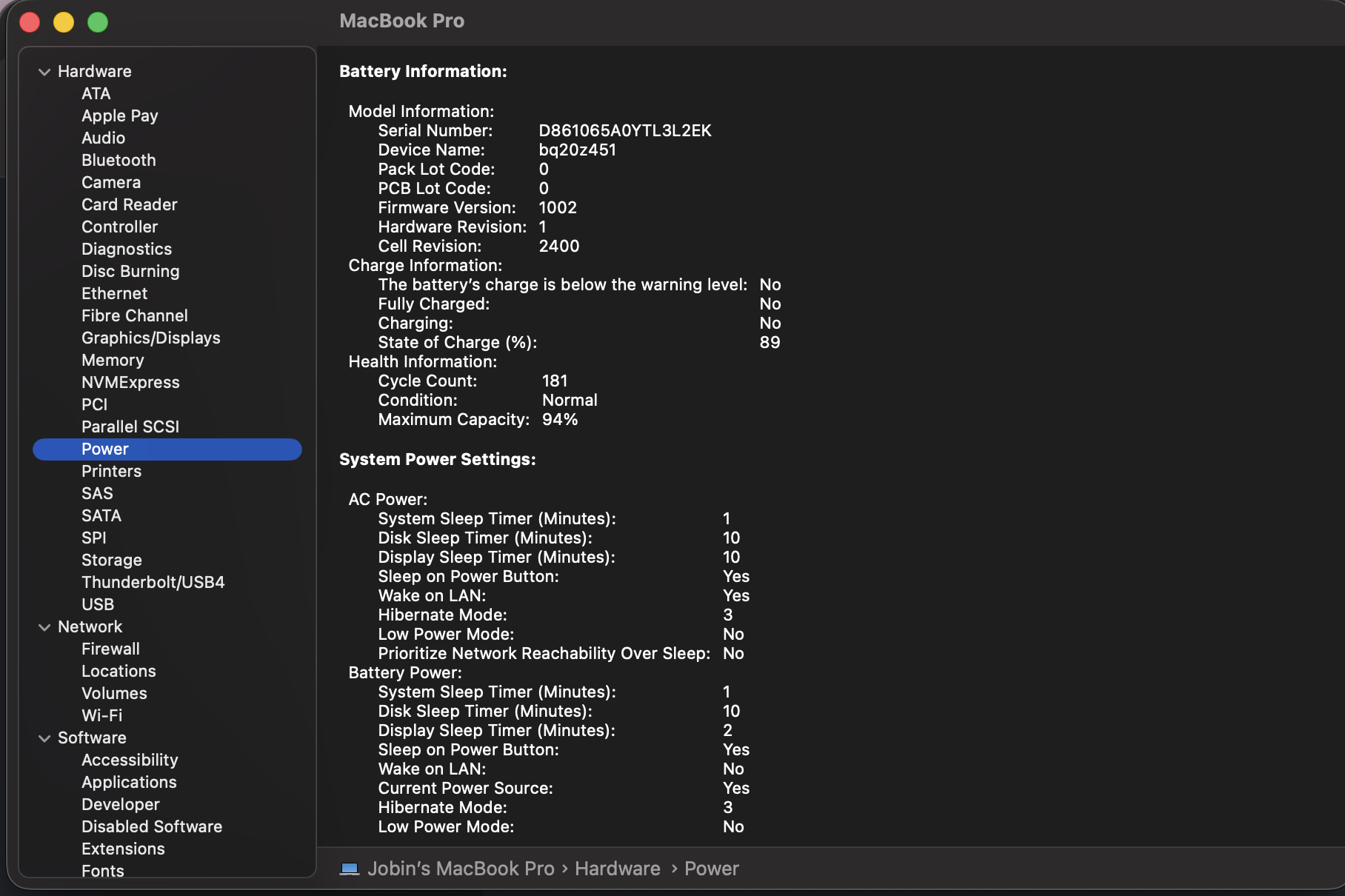Click Hardware in the path bar

point(618,869)
